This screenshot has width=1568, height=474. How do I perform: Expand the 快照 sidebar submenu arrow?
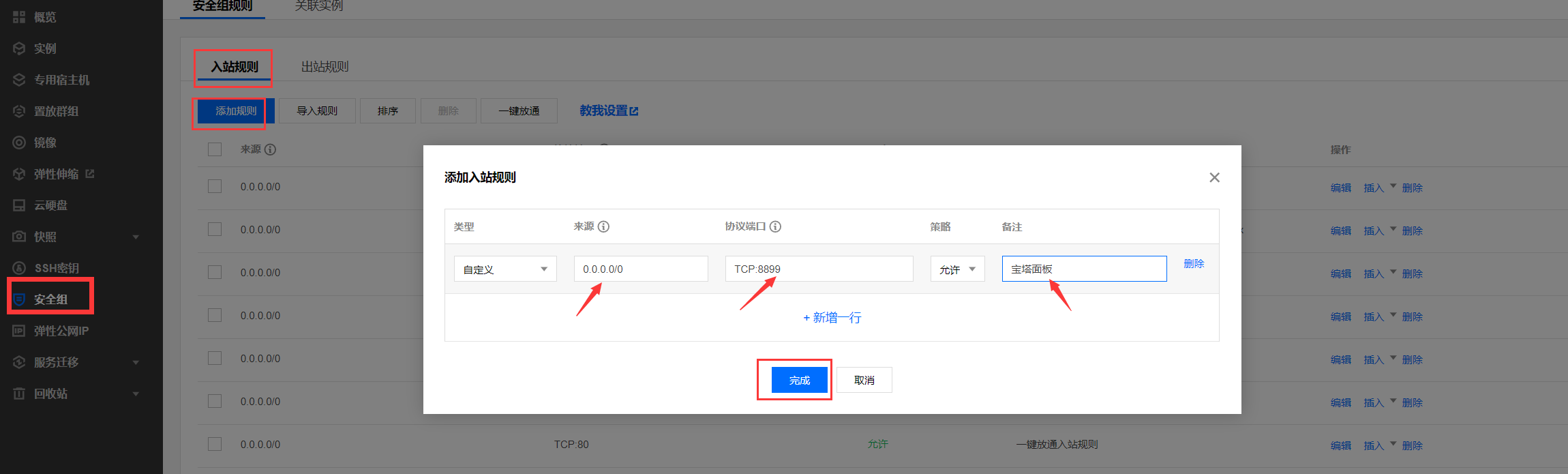[x=136, y=237]
